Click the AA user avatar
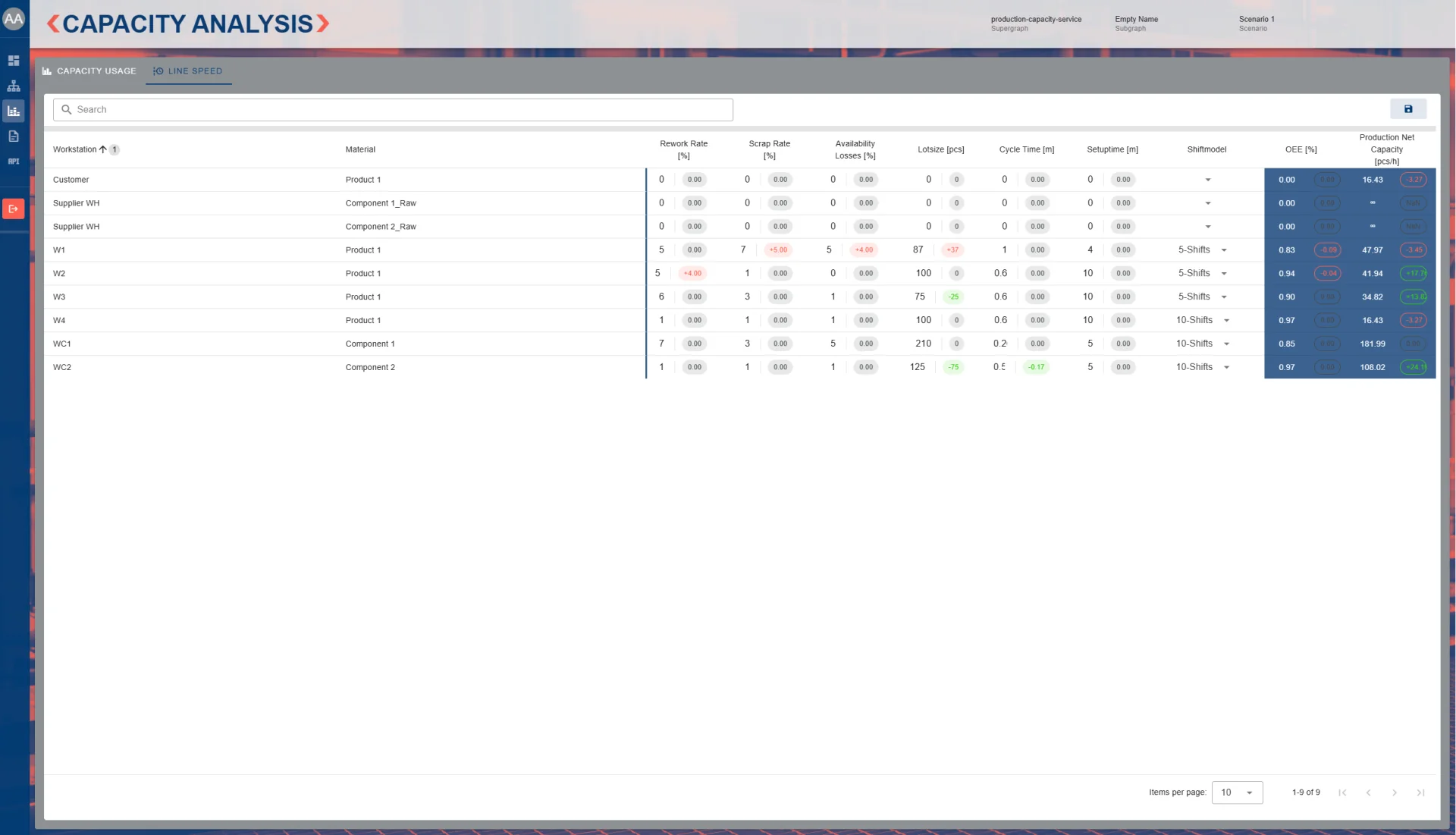The width and height of the screenshot is (1456, 835). pos(14,19)
